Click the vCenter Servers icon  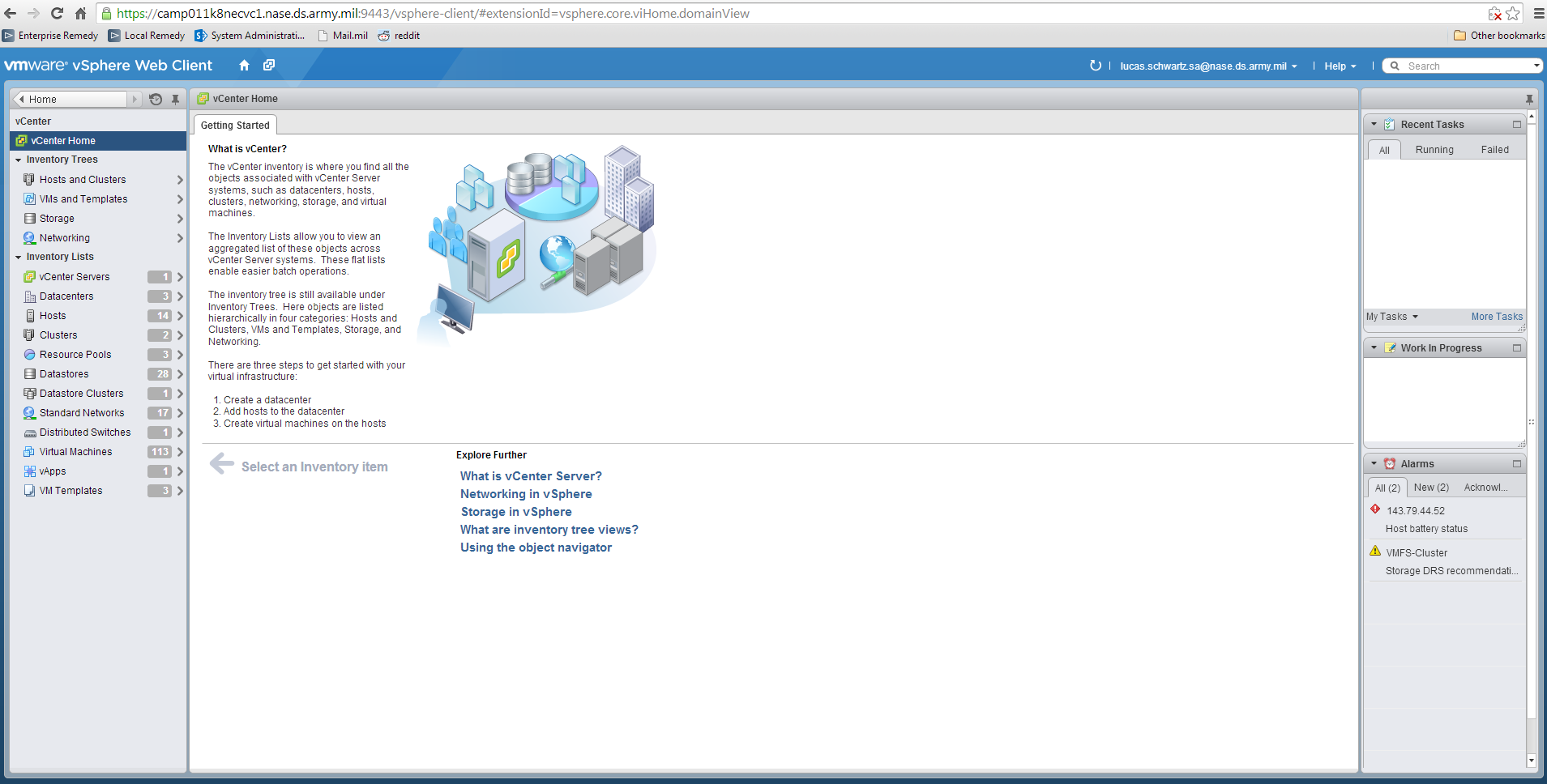point(29,277)
